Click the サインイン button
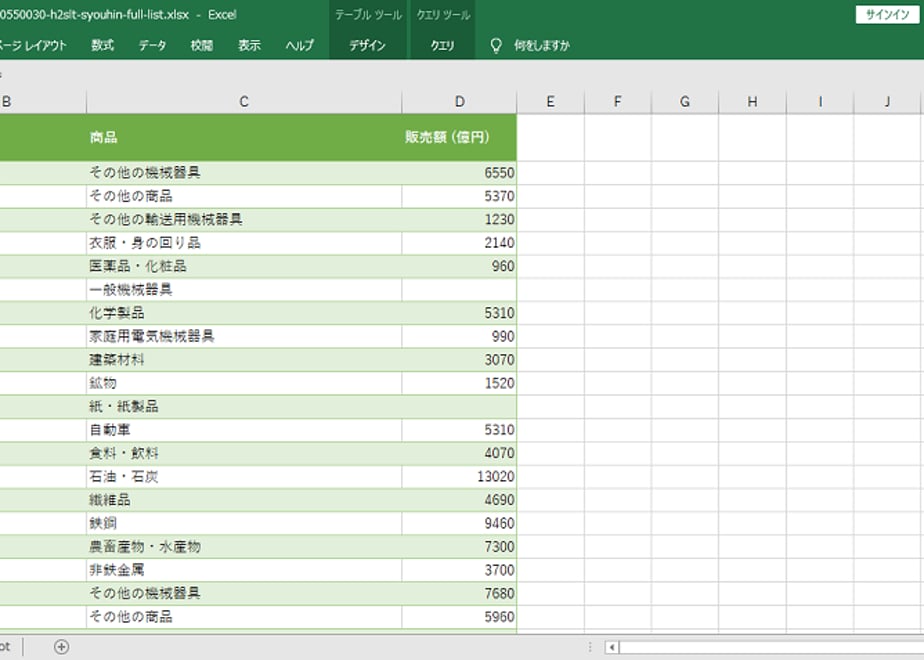The image size is (924, 660). click(887, 15)
